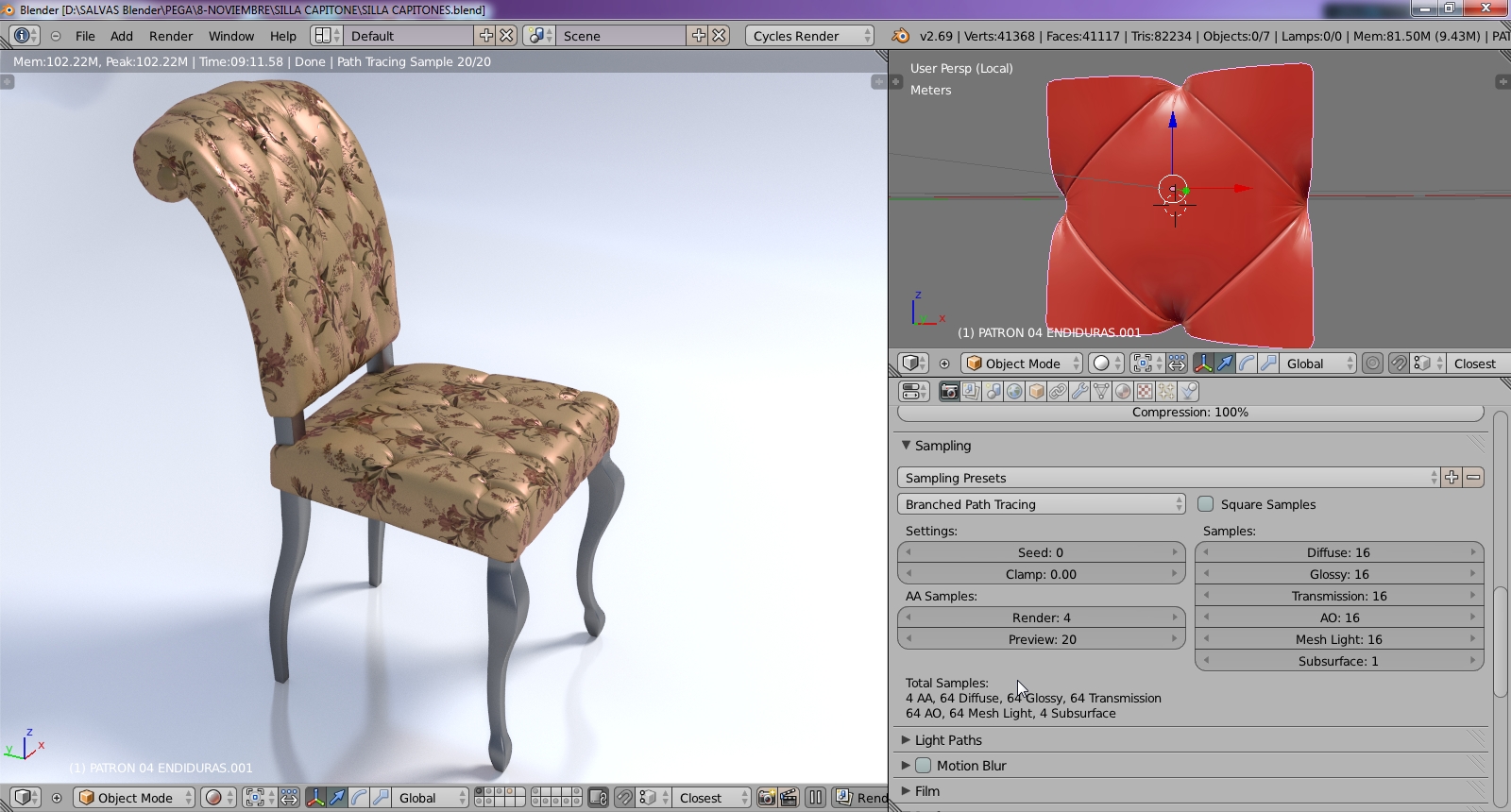Open the Object Data tab (triangle mesh icon)
This screenshot has width=1511, height=812.
coord(1101,391)
